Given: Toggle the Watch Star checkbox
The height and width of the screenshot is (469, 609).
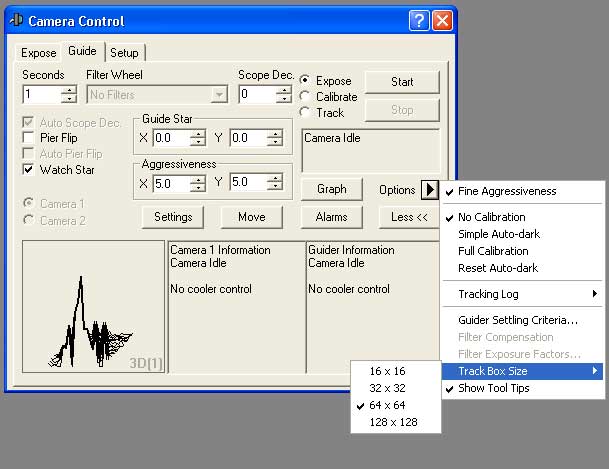Looking at the screenshot, I should 29,170.
